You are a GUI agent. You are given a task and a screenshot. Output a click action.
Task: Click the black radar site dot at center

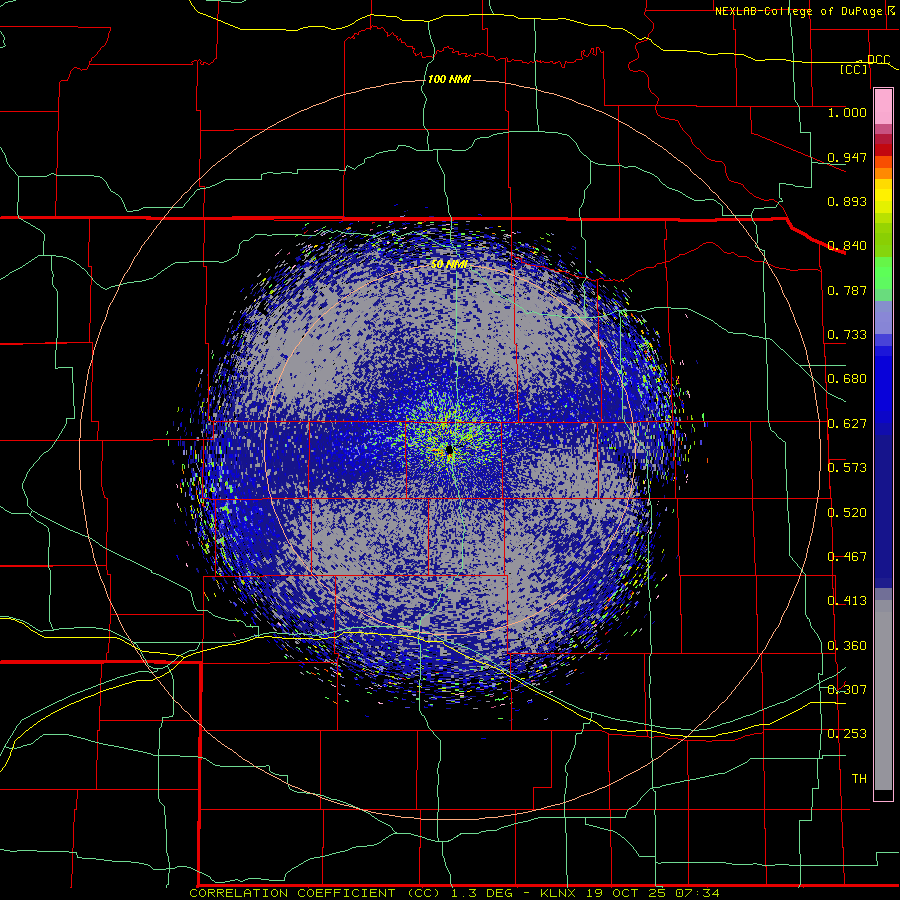coord(450,451)
